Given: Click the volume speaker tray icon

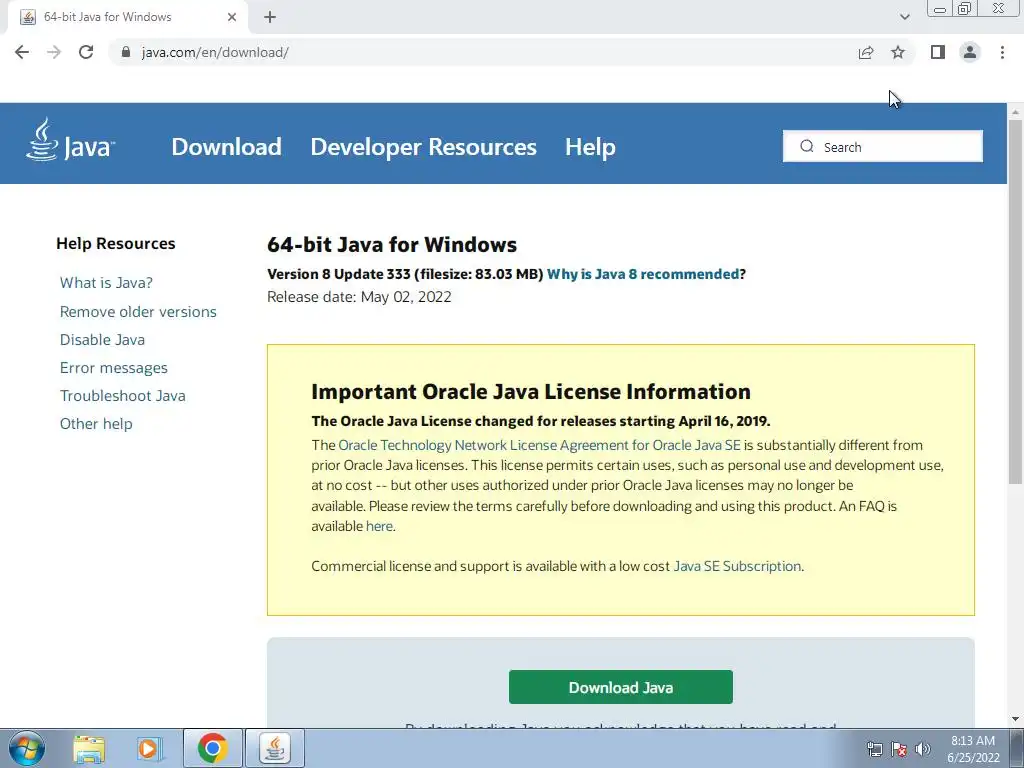Looking at the screenshot, I should (923, 749).
